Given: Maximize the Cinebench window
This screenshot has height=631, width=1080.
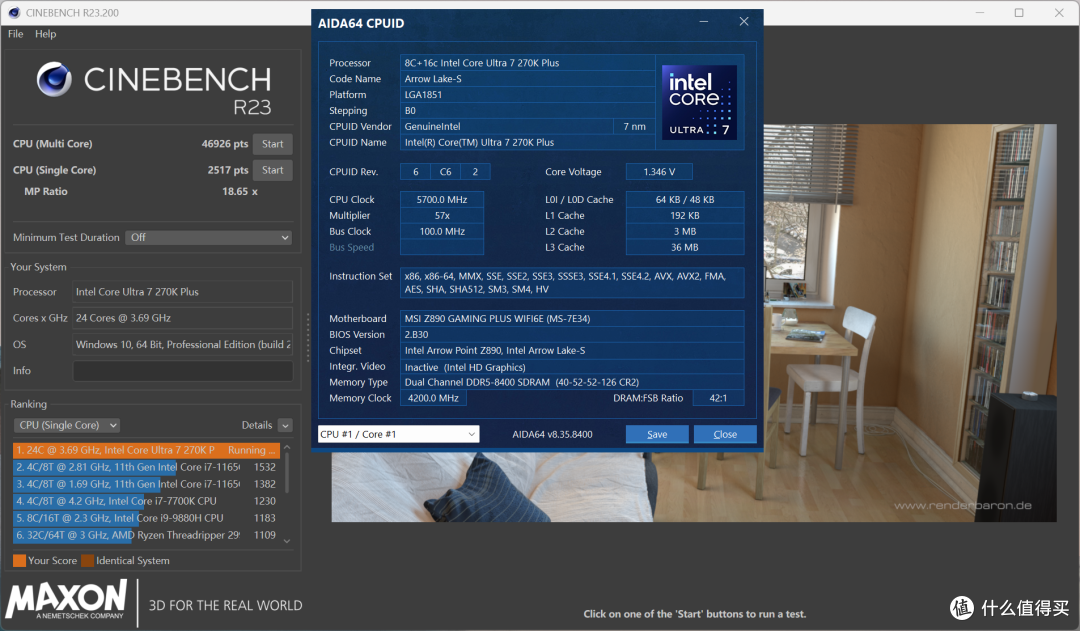Looking at the screenshot, I should point(1019,12).
